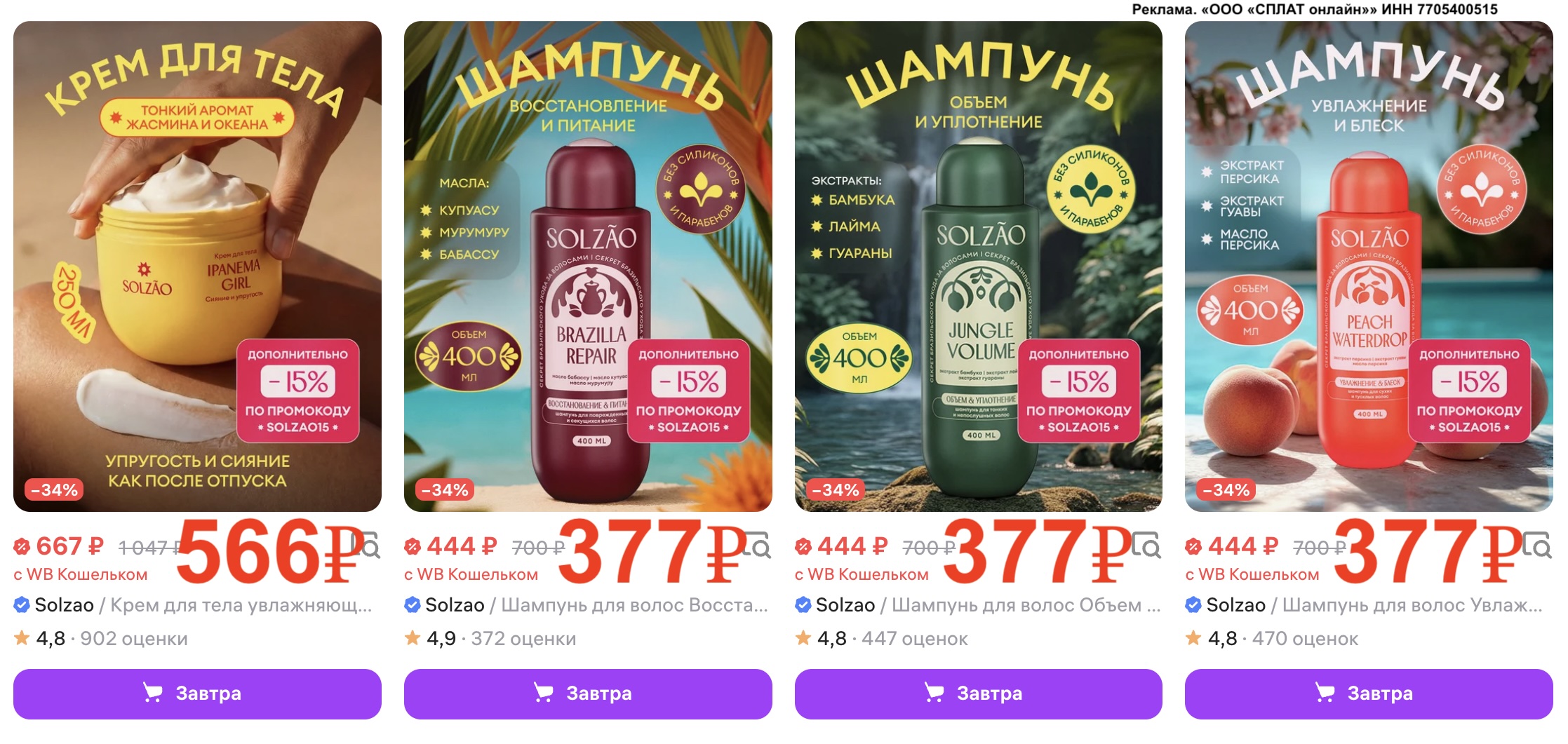Viewport: 1568px width, 744px height.
Task: Click the 902 оценки reviews count
Action: (x=134, y=639)
